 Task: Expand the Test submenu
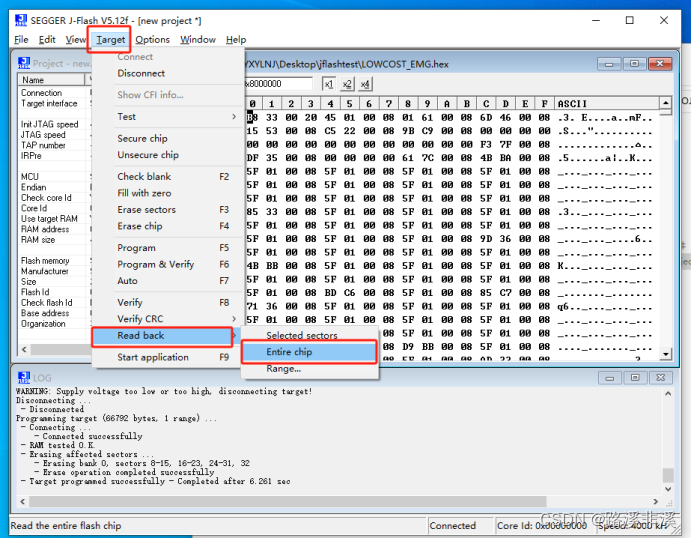tap(168, 117)
